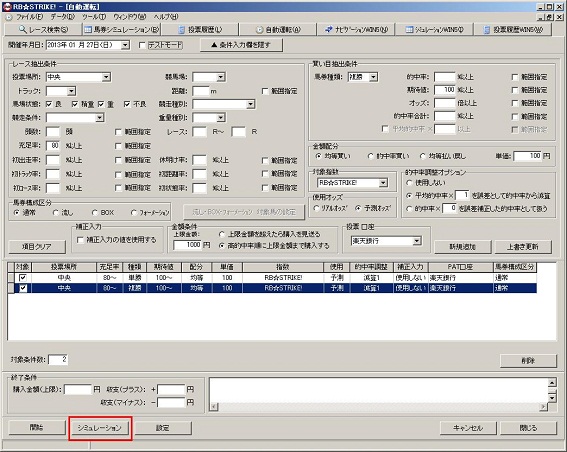Select the 均等払い戻し allocation option

click(x=422, y=156)
